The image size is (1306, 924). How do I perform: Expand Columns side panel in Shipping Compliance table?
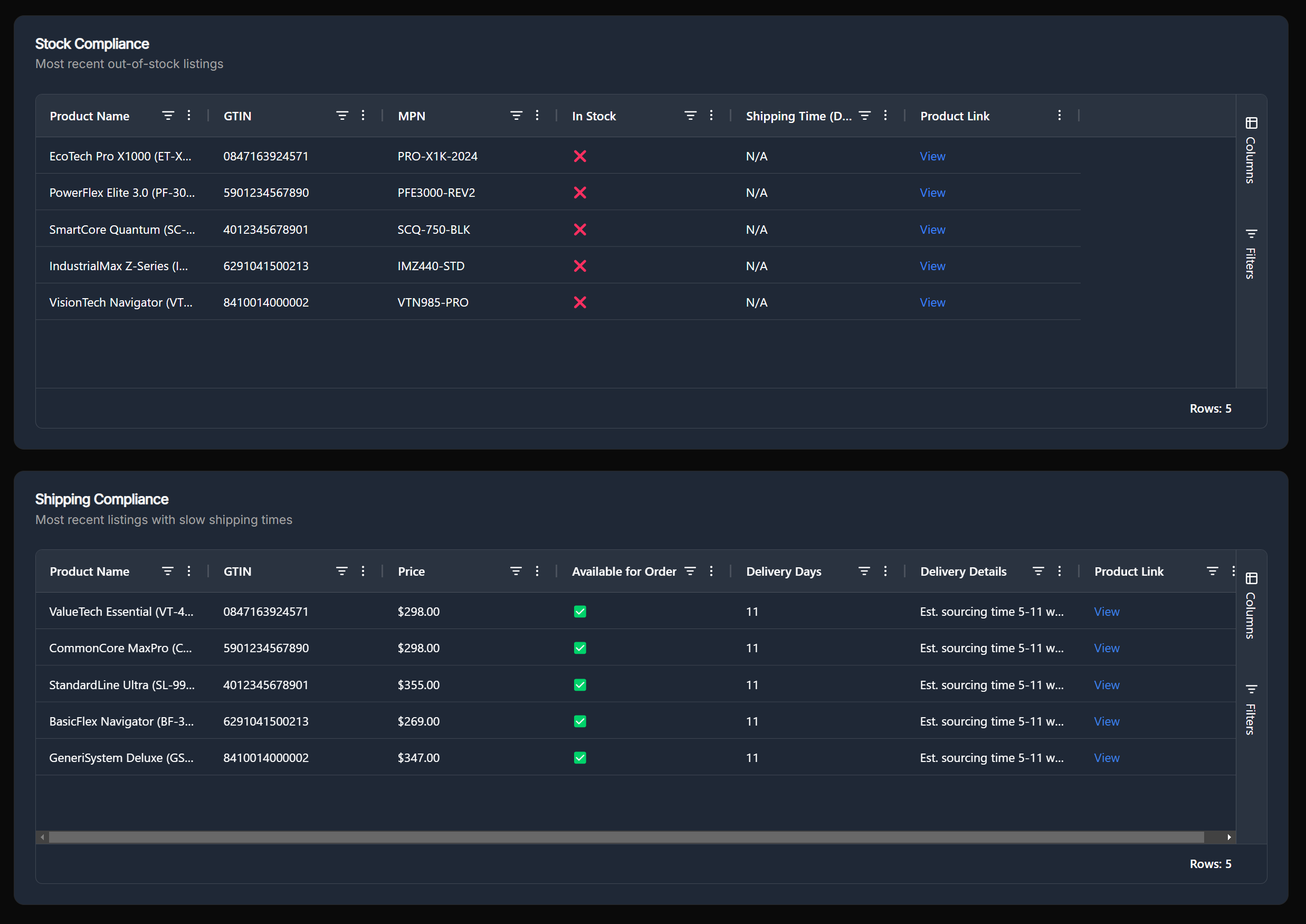(1251, 605)
